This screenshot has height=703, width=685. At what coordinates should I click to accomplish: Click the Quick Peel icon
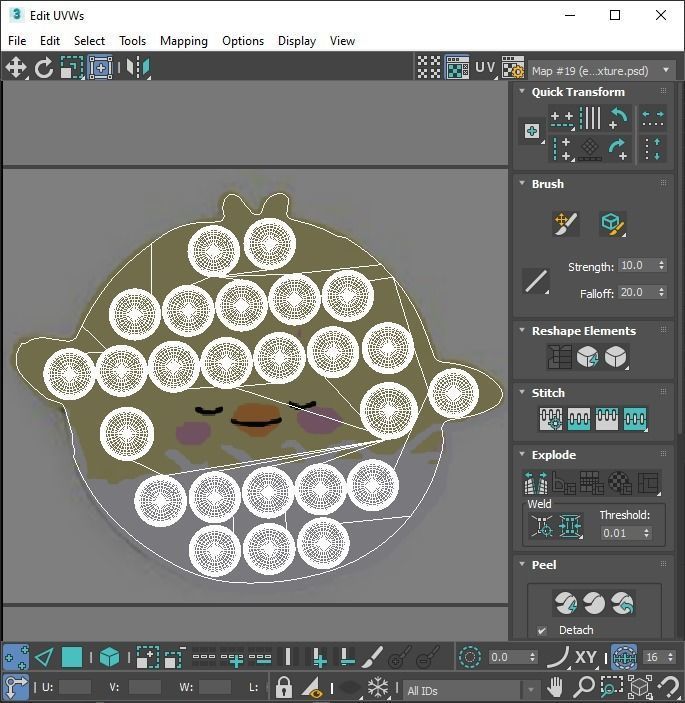(x=566, y=603)
